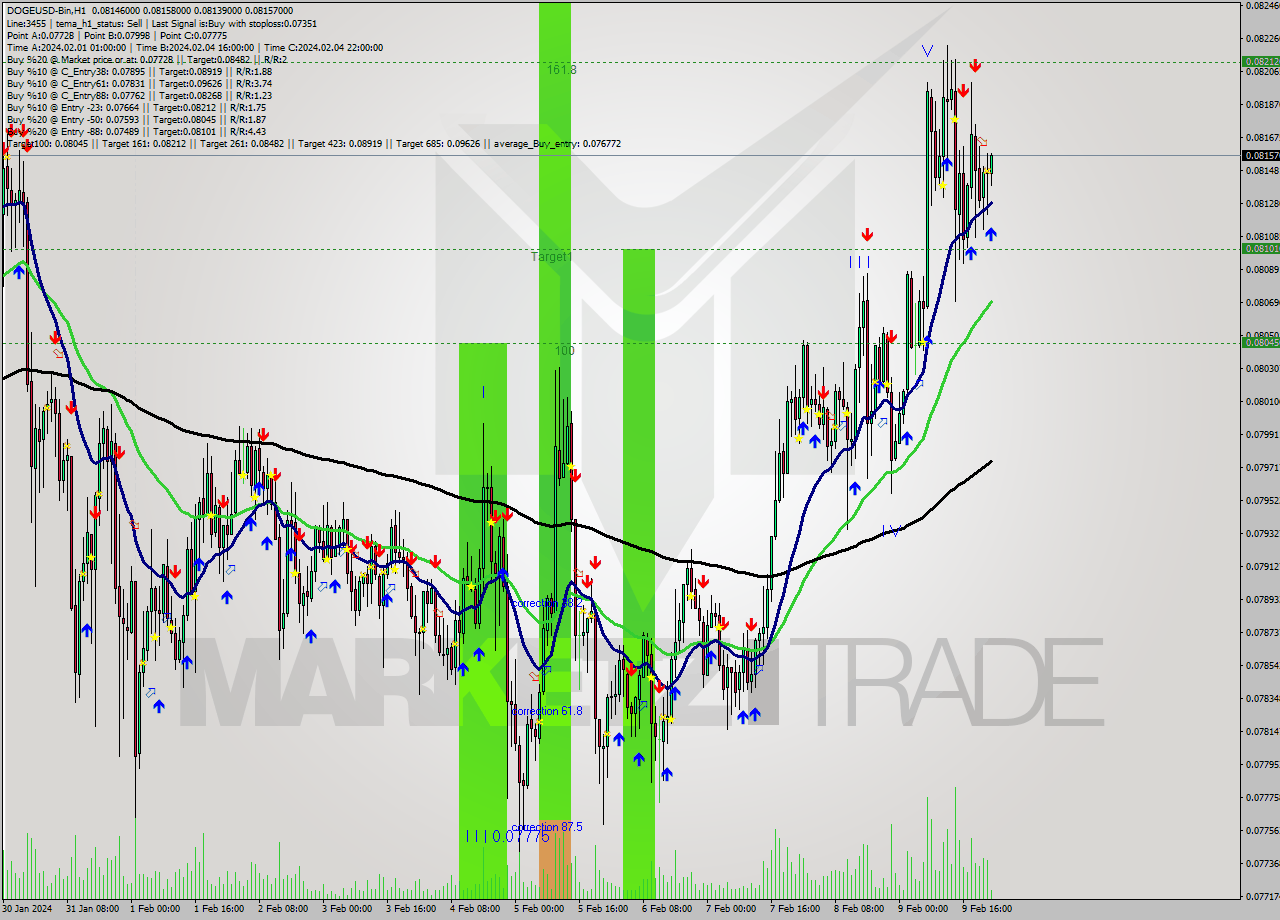
Task: Click the '3 Feb 16:00' time axis label
Action: pos(412,909)
